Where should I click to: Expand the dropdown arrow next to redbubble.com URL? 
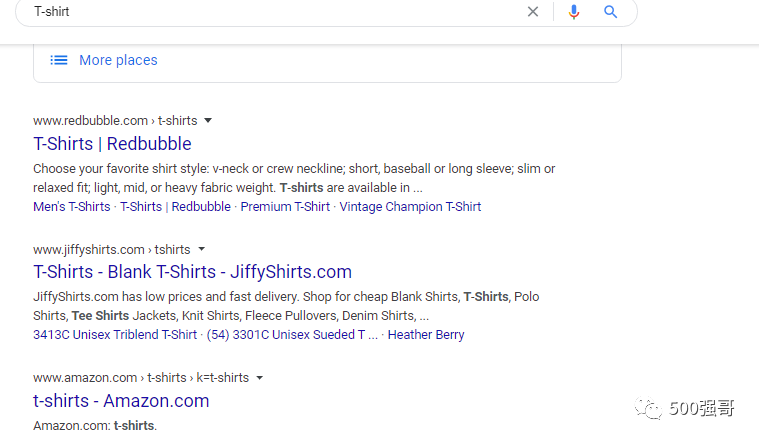208,120
